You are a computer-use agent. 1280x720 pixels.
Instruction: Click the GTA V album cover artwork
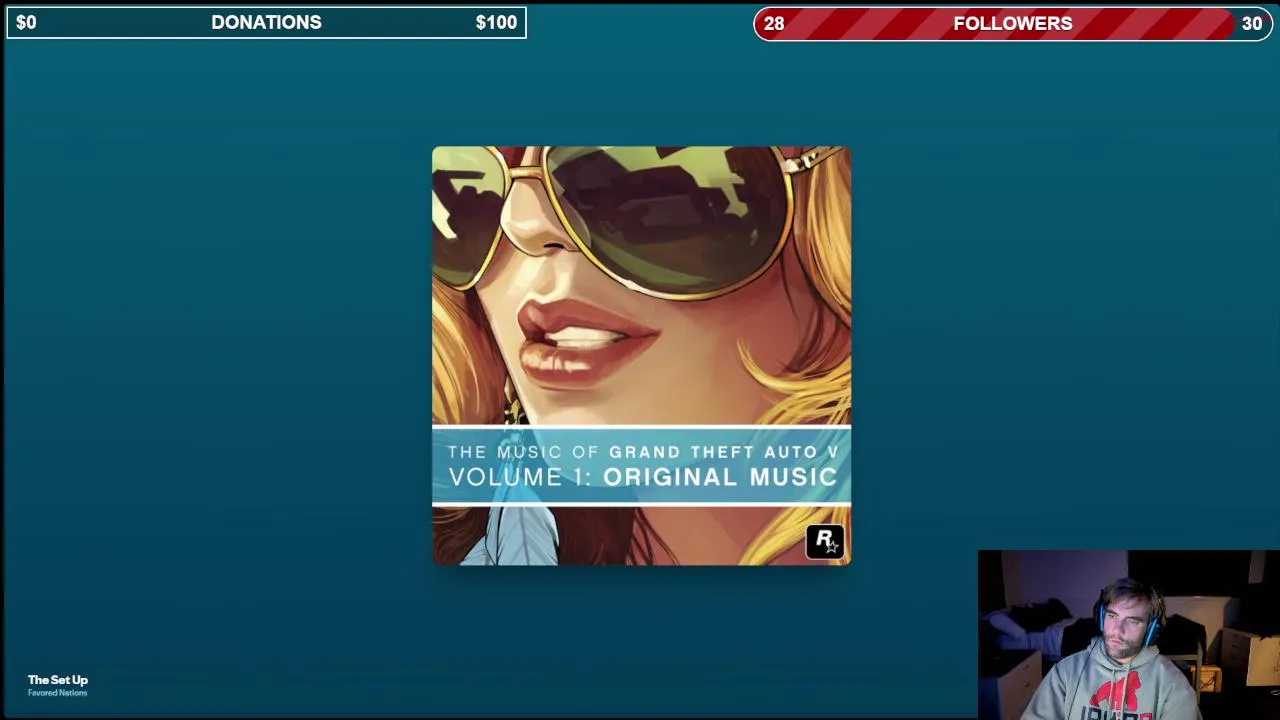[x=642, y=356]
